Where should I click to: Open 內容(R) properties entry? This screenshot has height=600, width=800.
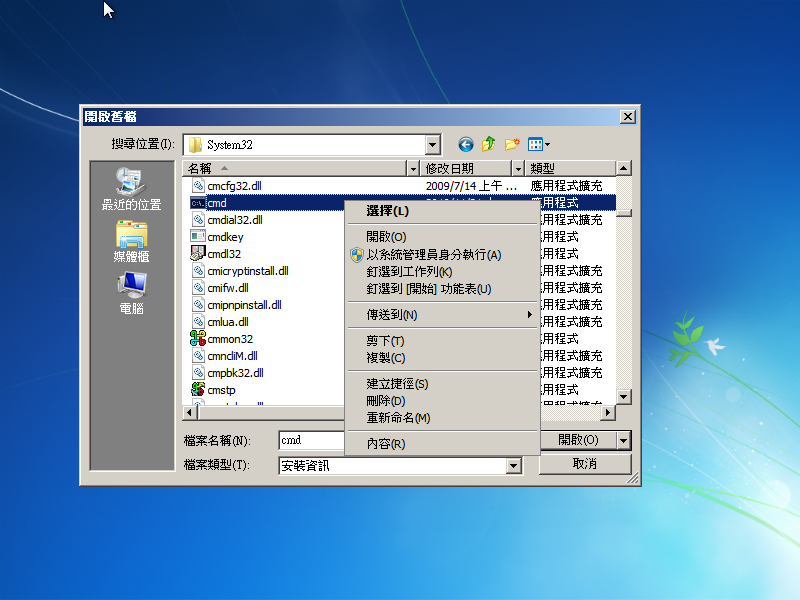(x=443, y=444)
